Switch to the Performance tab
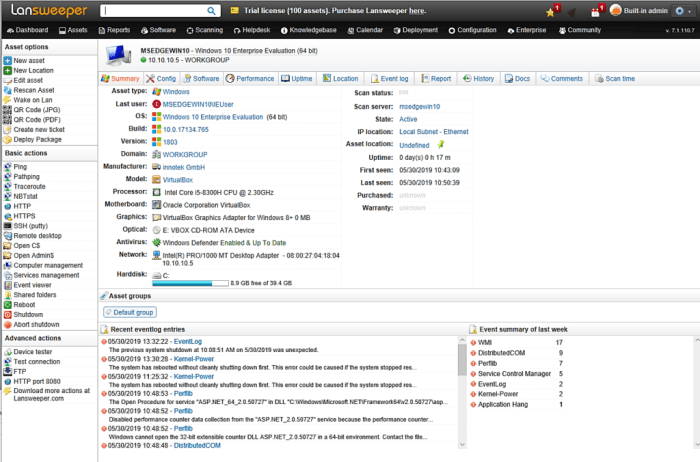This screenshot has height=462, width=700. click(250, 79)
